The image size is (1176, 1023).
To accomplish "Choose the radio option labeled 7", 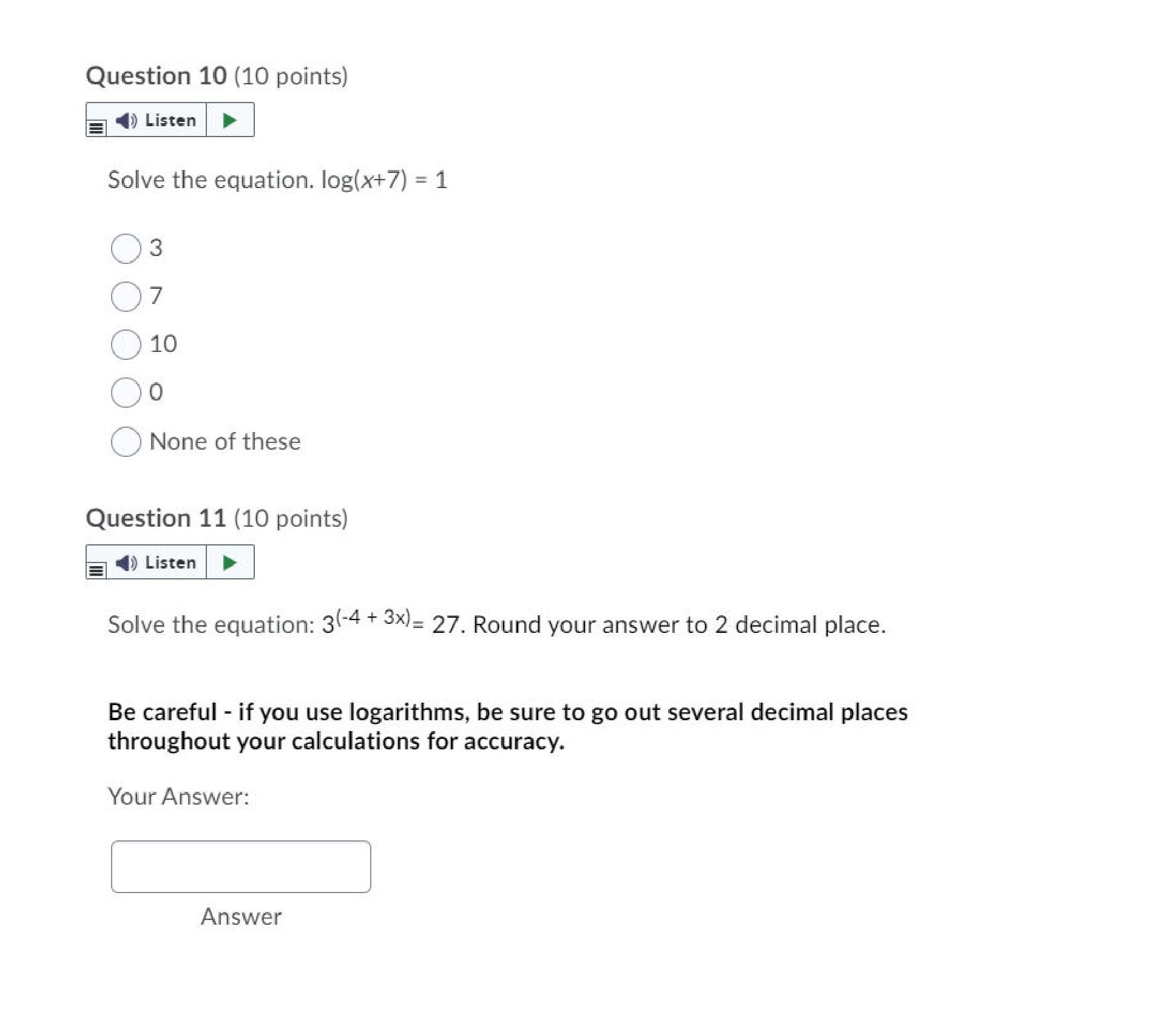I will coord(126,297).
